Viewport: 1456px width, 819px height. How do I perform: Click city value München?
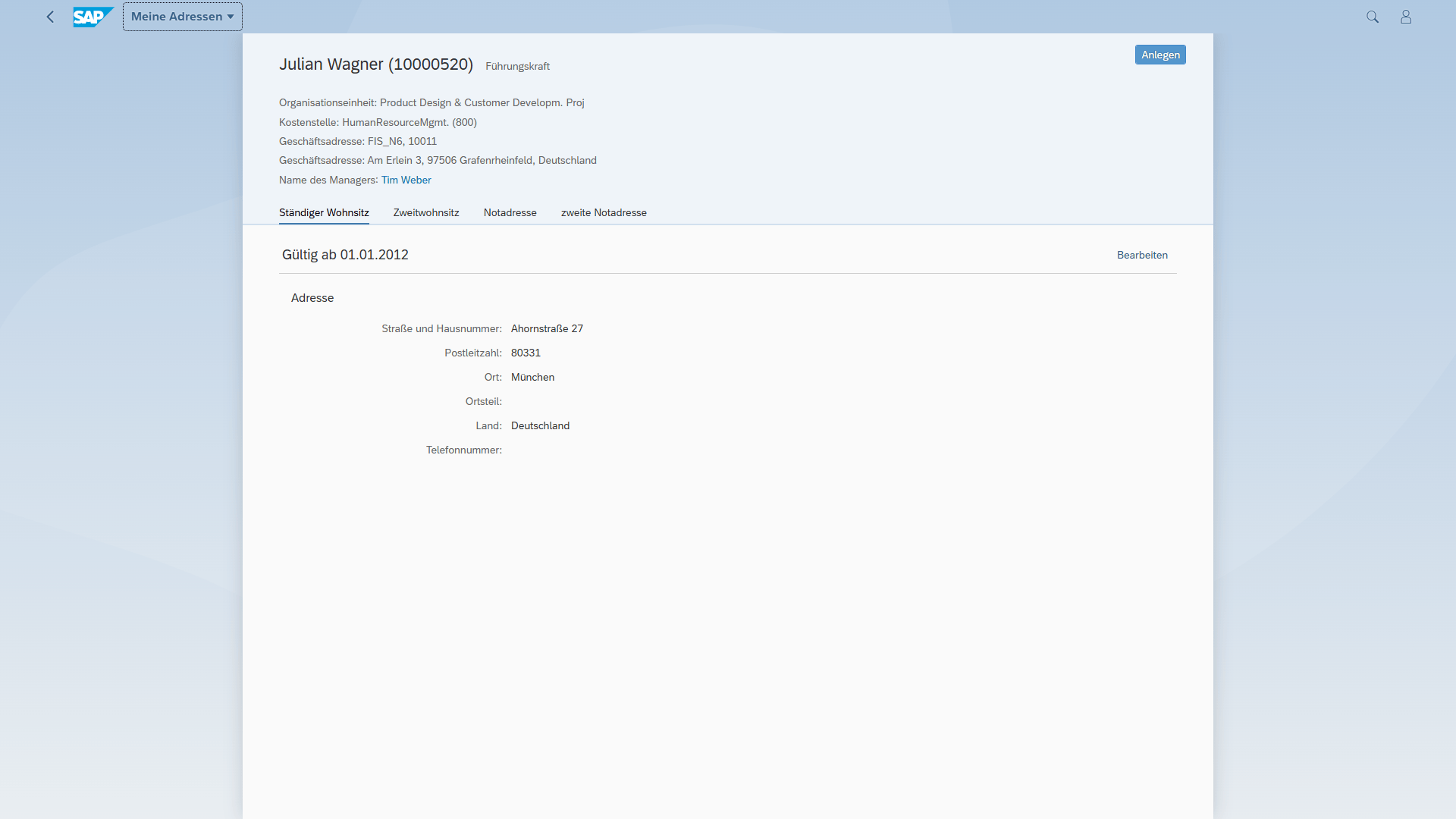pyautogui.click(x=532, y=377)
